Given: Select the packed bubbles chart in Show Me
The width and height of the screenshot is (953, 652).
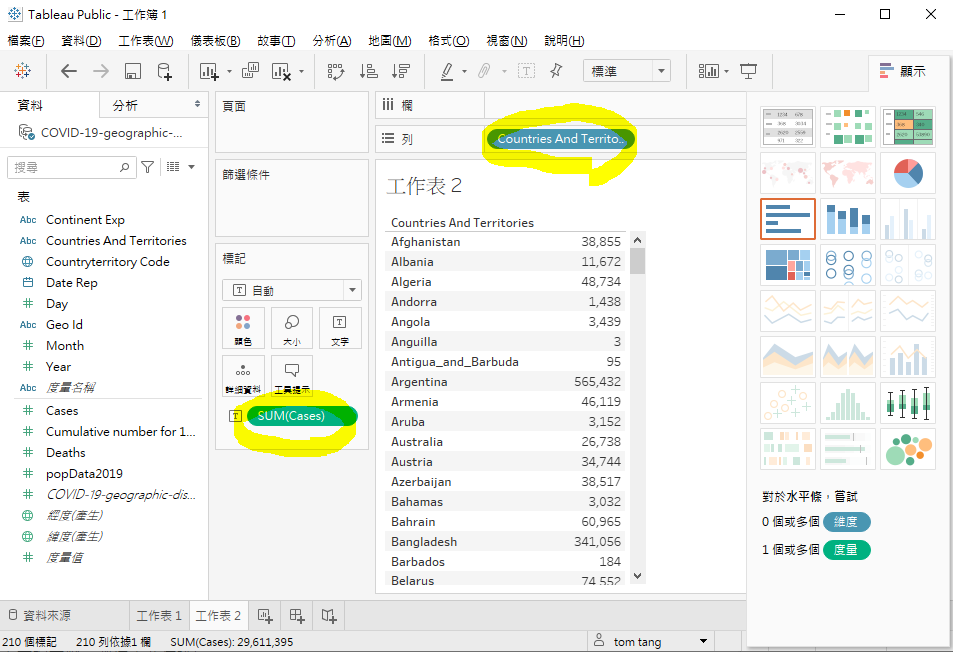Looking at the screenshot, I should pos(908,449).
